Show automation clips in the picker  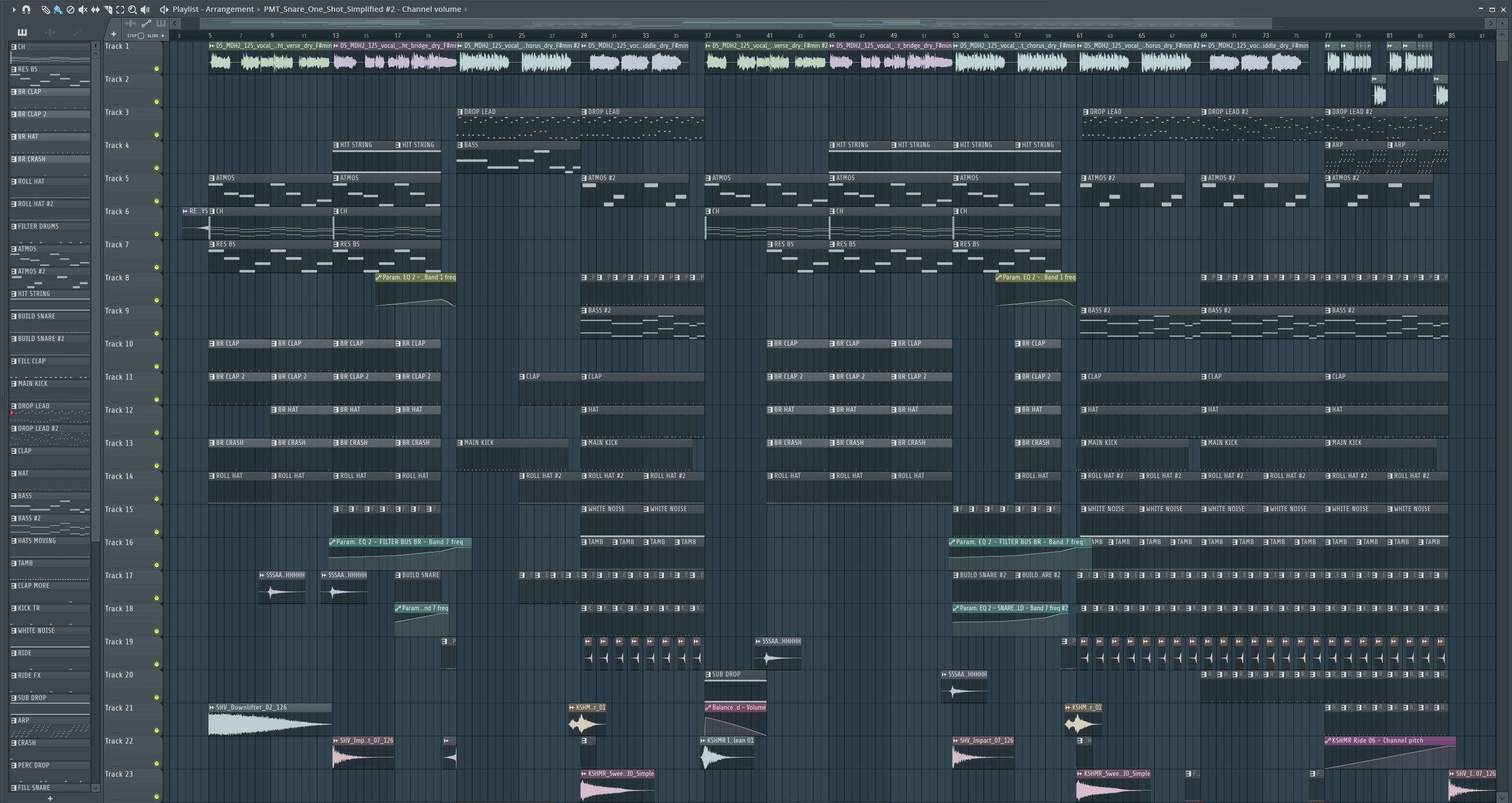coord(77,32)
